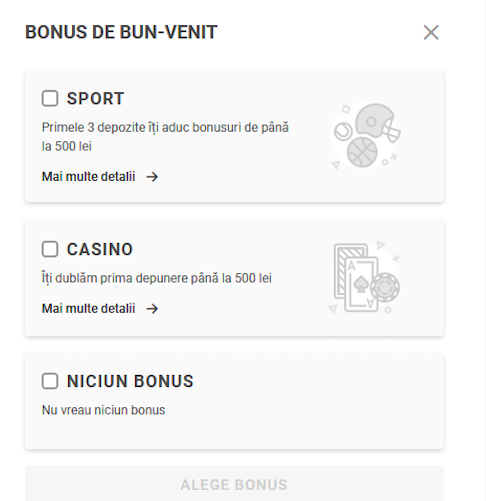The image size is (486, 501).
Task: Select the NICIUN BONUS heading
Action: pyautogui.click(x=130, y=381)
